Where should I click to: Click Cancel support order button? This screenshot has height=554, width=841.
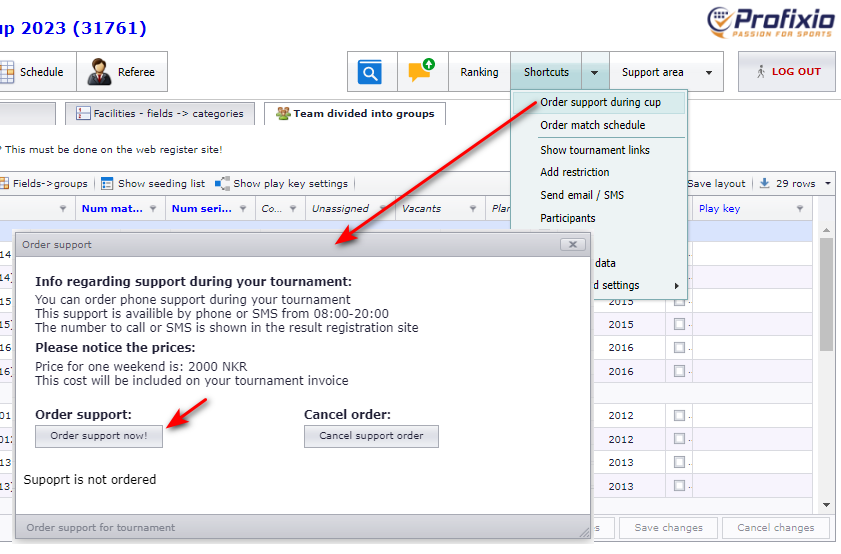pyautogui.click(x=371, y=436)
